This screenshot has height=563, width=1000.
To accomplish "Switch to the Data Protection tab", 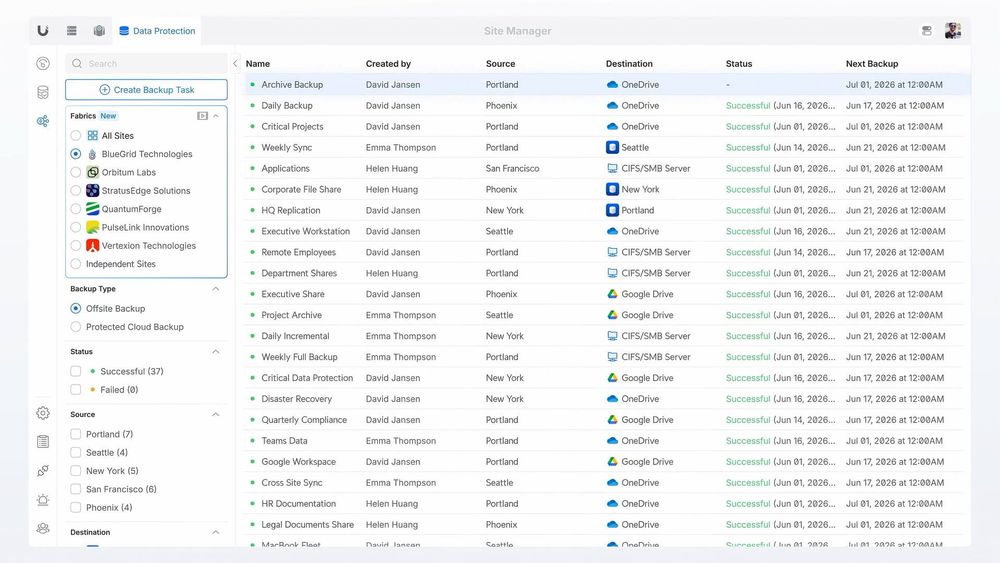I will 157,31.
